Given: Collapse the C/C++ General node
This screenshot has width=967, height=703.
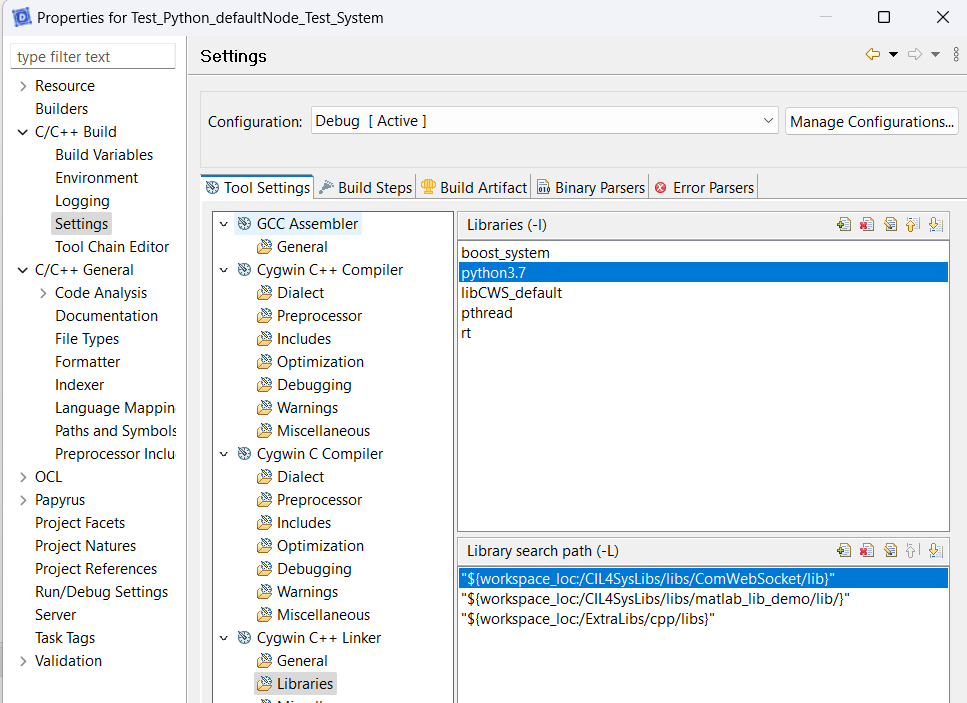Looking at the screenshot, I should click(23, 270).
